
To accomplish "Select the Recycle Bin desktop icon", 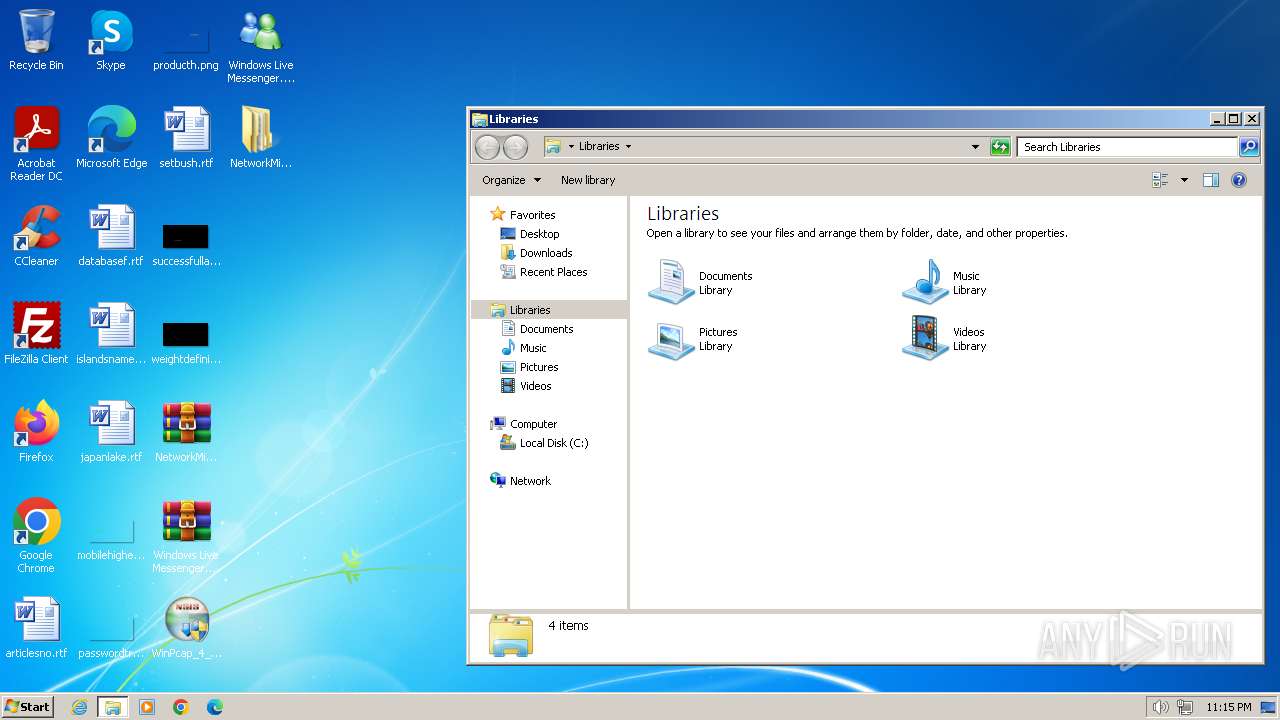I will tap(36, 41).
